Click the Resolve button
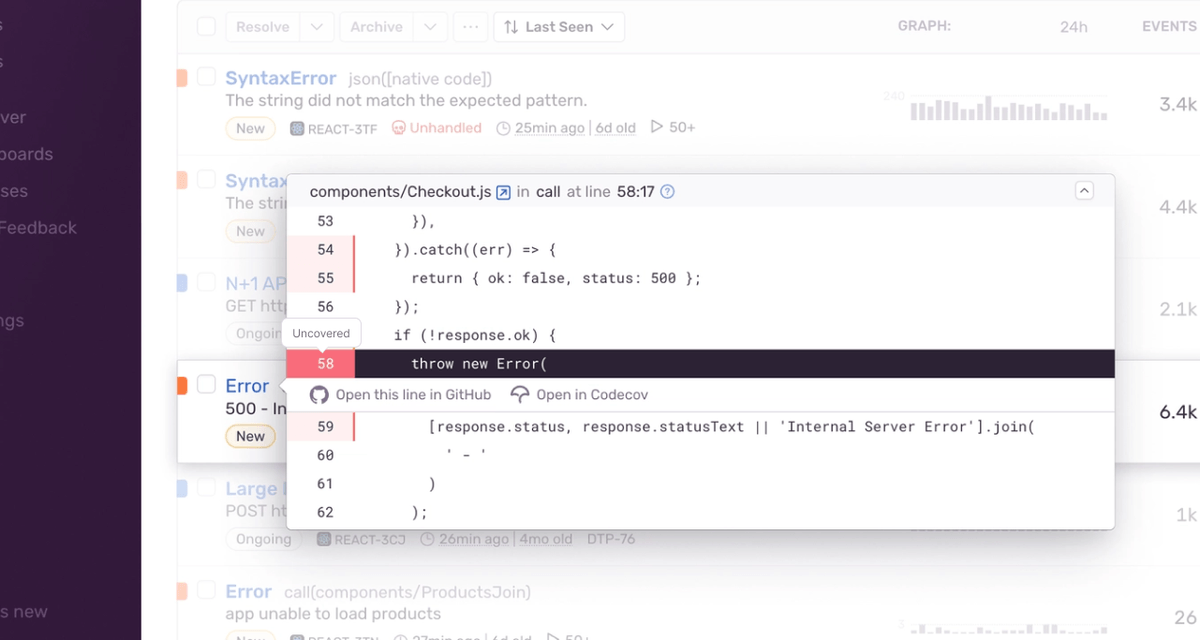The width and height of the screenshot is (1200, 640). [x=262, y=26]
